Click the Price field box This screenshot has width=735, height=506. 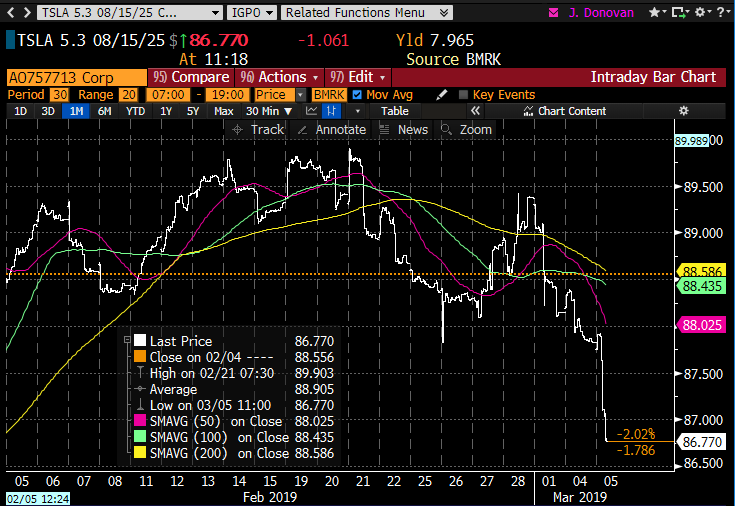tap(275, 95)
